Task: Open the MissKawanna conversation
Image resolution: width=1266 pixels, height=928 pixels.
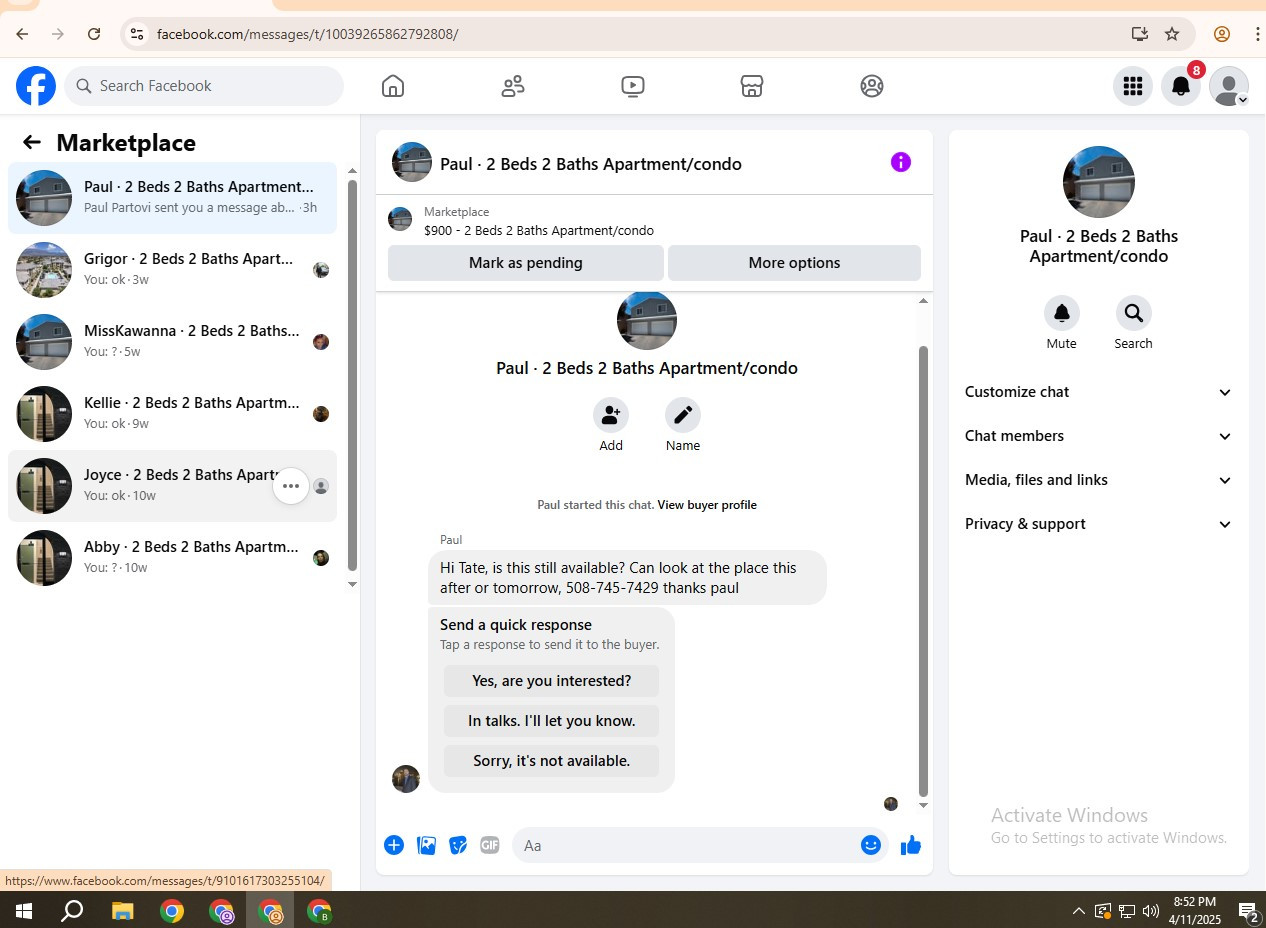Action: 173,342
